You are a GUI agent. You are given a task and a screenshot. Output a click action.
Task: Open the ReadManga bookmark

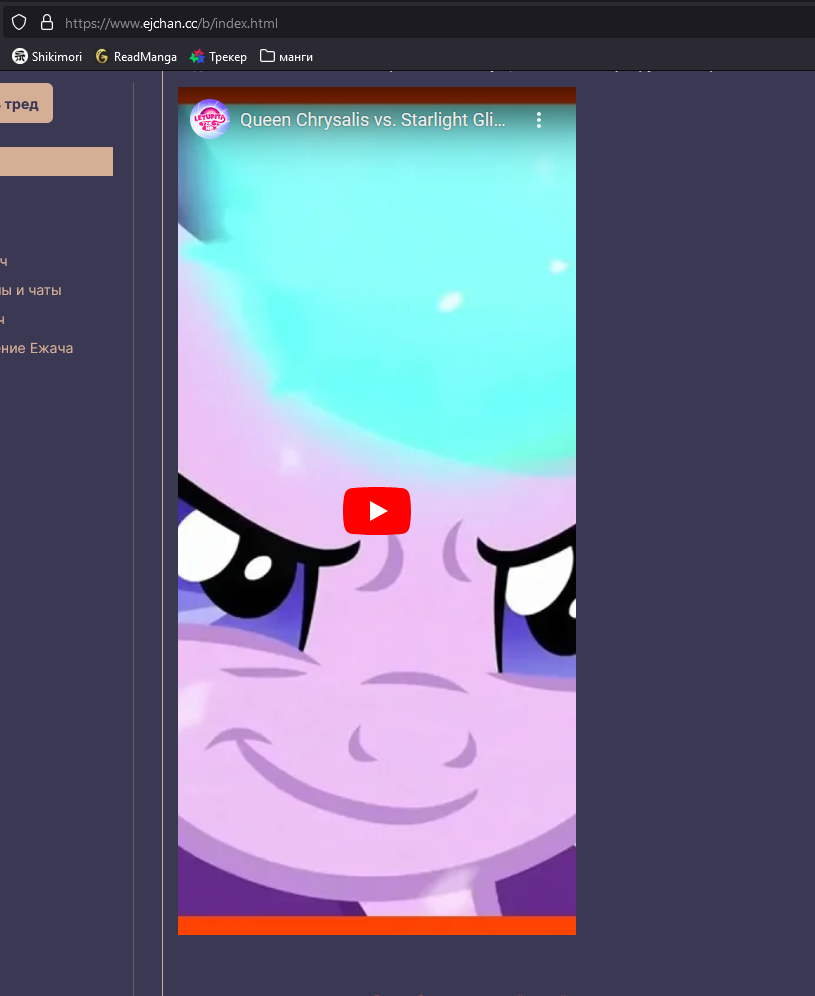coord(136,57)
